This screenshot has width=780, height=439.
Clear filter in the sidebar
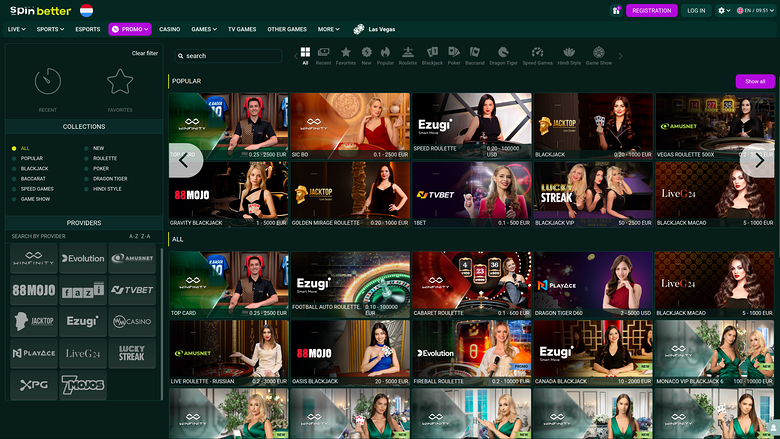145,53
